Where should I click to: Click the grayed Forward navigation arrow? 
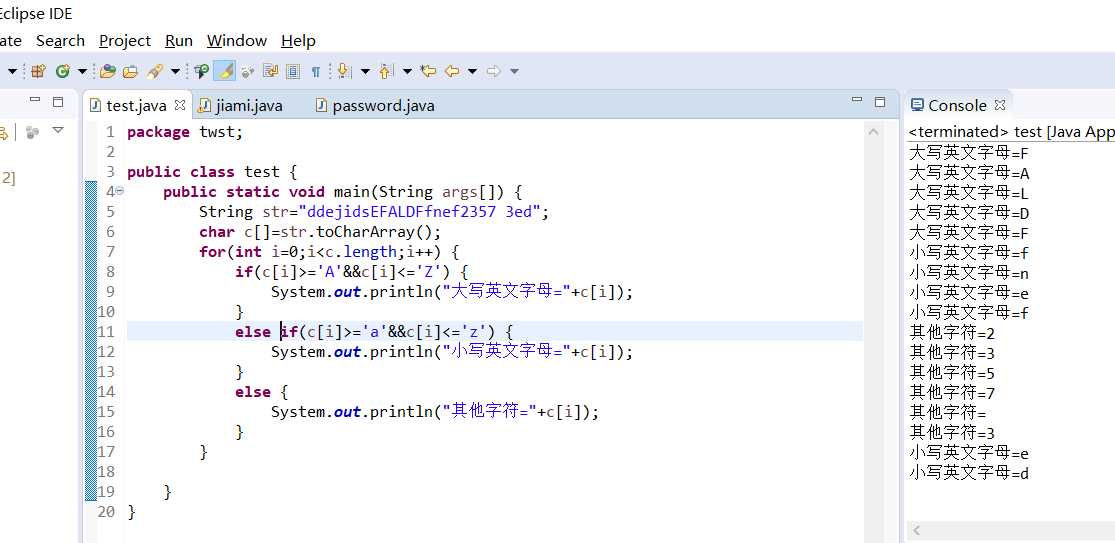tap(494, 71)
